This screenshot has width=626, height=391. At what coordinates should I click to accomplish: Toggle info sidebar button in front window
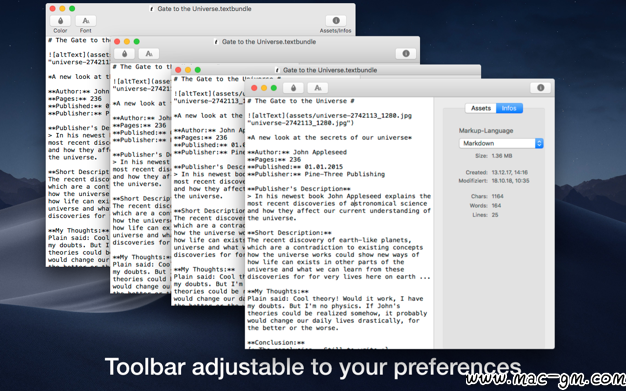pos(541,88)
